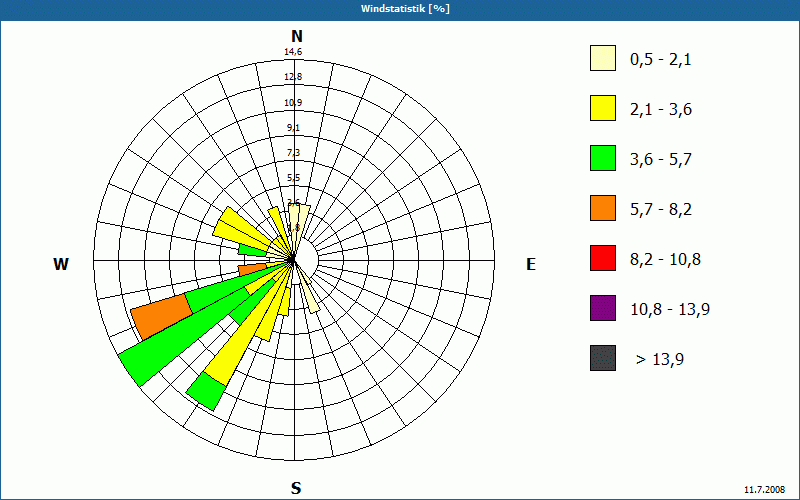Click the legend label 2,1 - 3,6
The image size is (800, 500).
[x=661, y=110]
